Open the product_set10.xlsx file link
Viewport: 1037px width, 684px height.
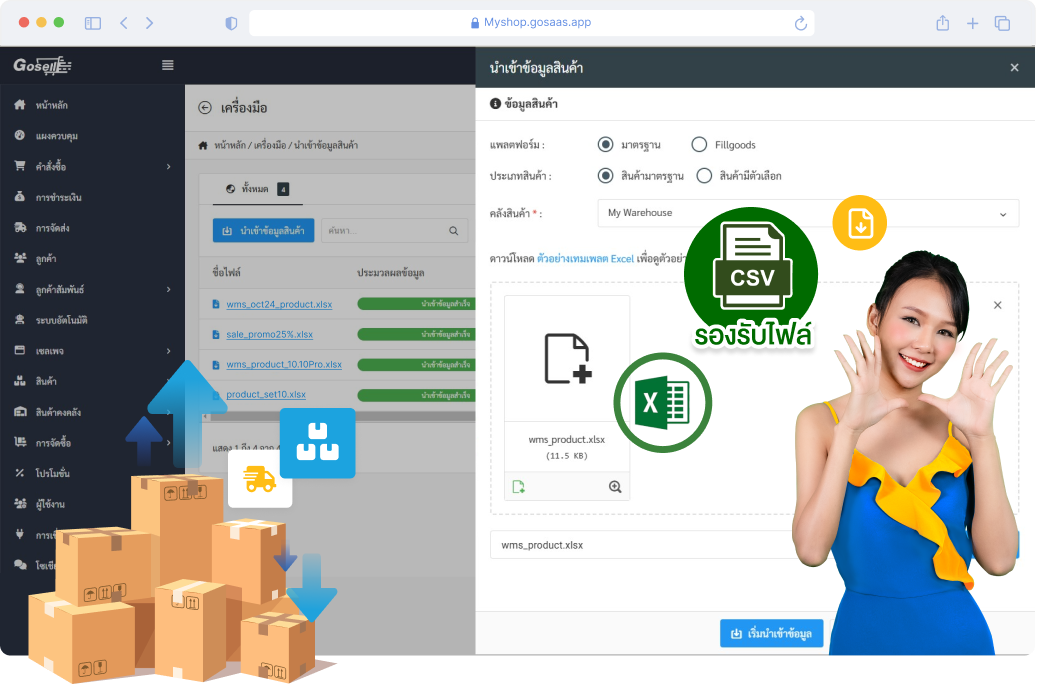click(266, 395)
